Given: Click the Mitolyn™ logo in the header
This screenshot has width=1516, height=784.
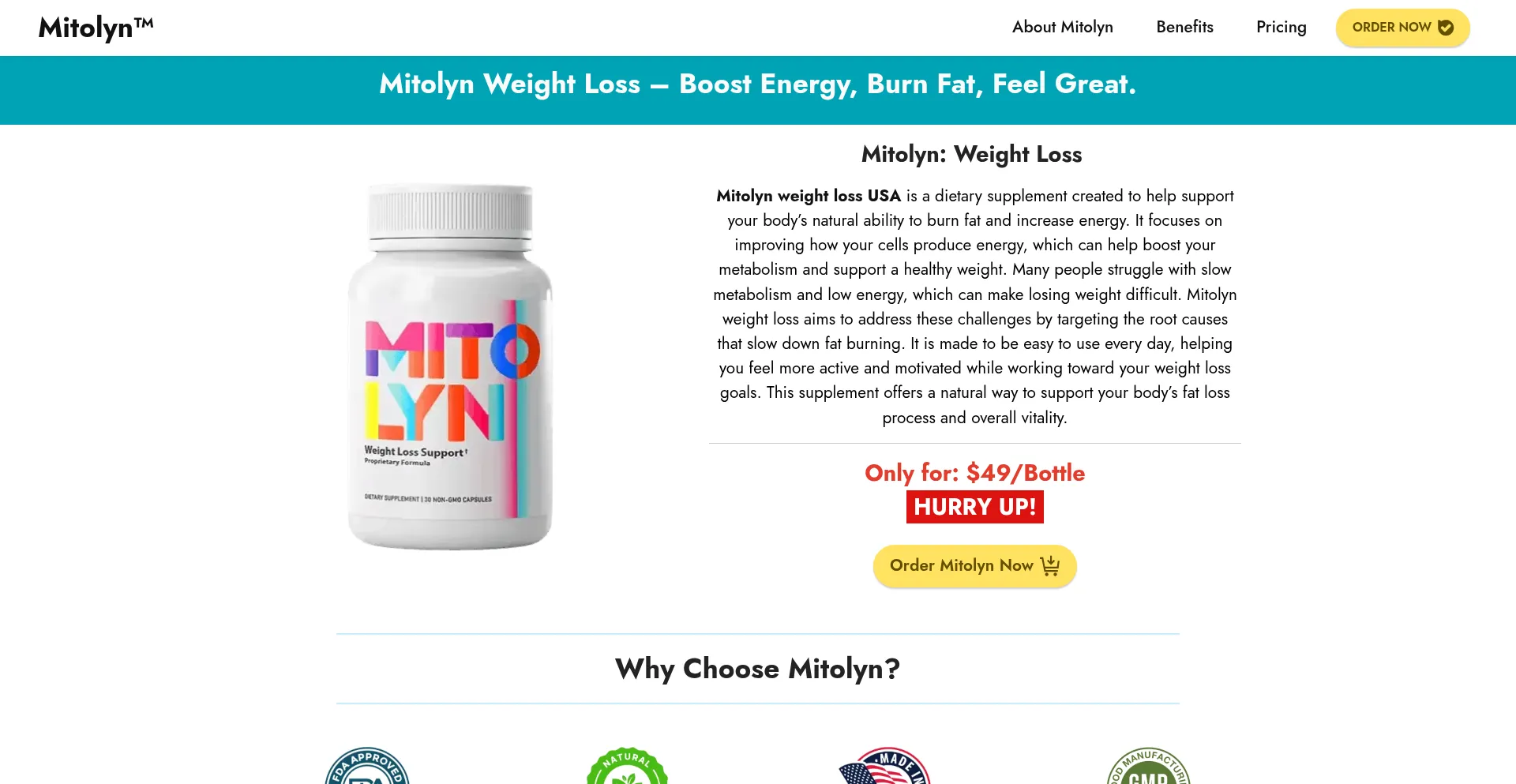Looking at the screenshot, I should (x=96, y=28).
